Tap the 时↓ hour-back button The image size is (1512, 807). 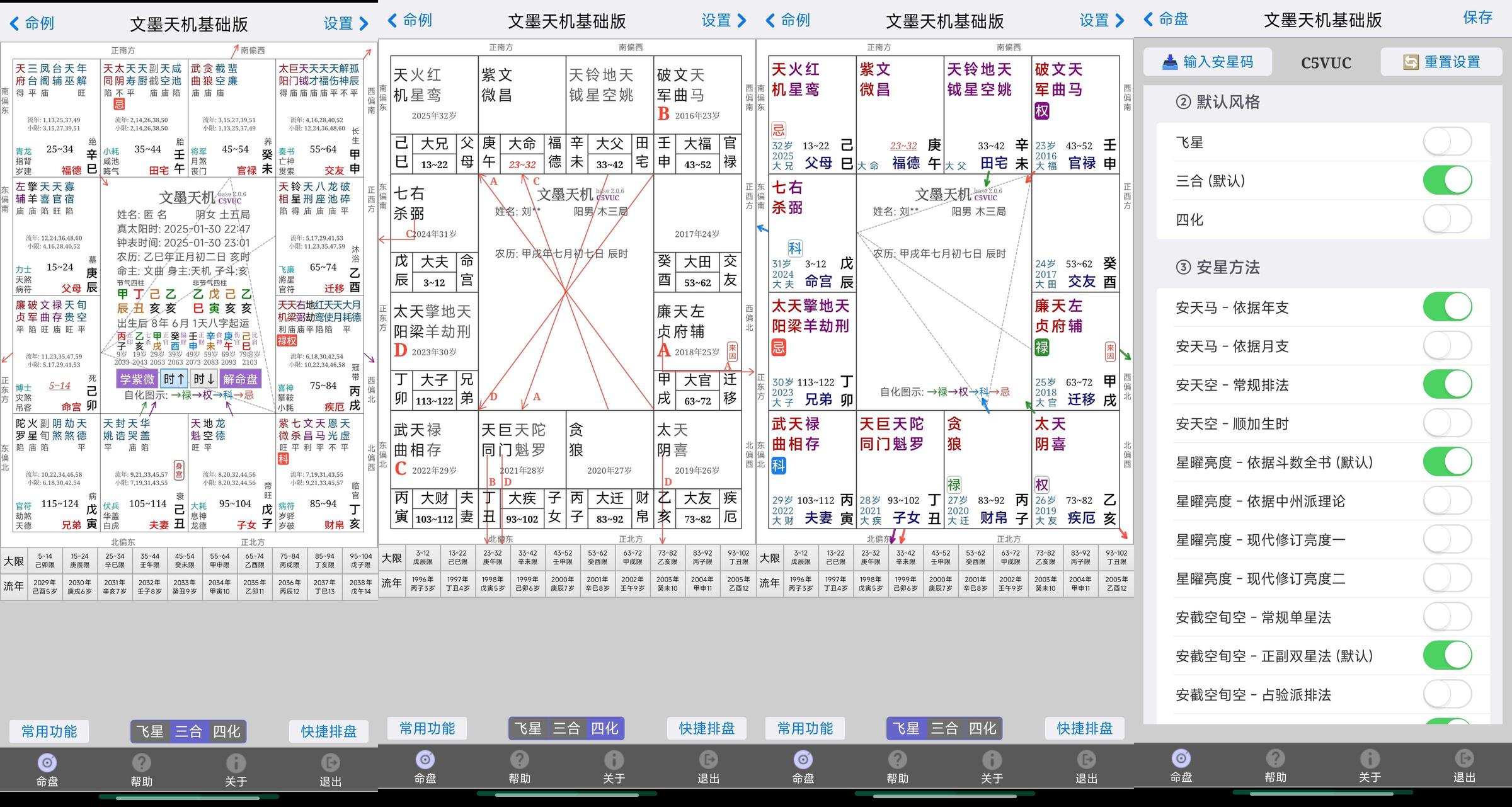pos(204,379)
